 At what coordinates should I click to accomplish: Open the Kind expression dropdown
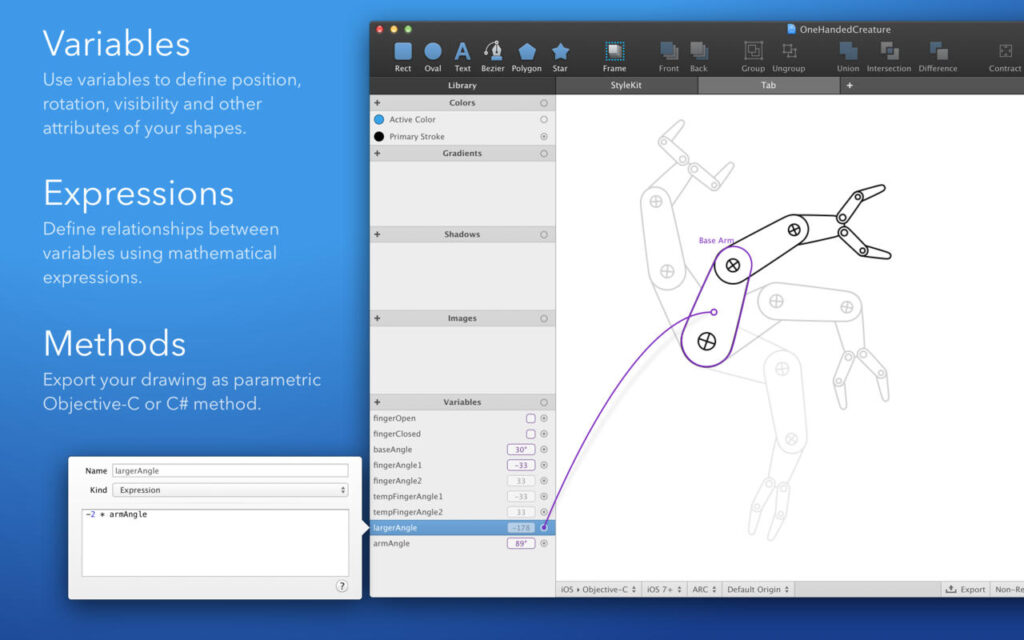coord(230,490)
